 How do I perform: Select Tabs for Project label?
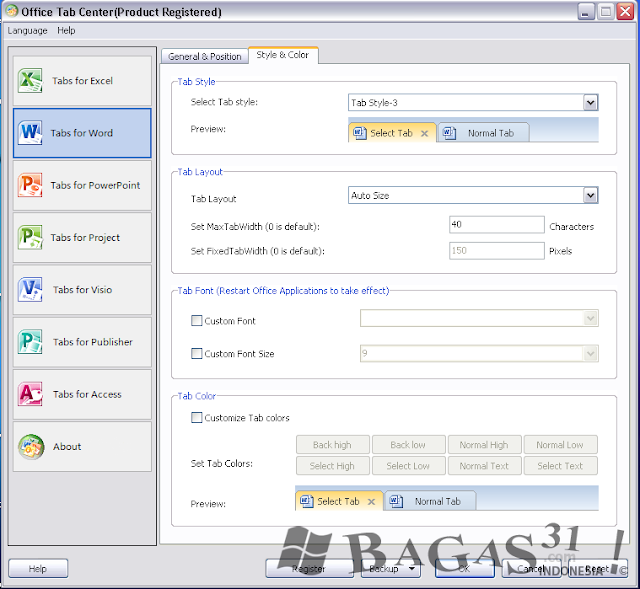85,238
